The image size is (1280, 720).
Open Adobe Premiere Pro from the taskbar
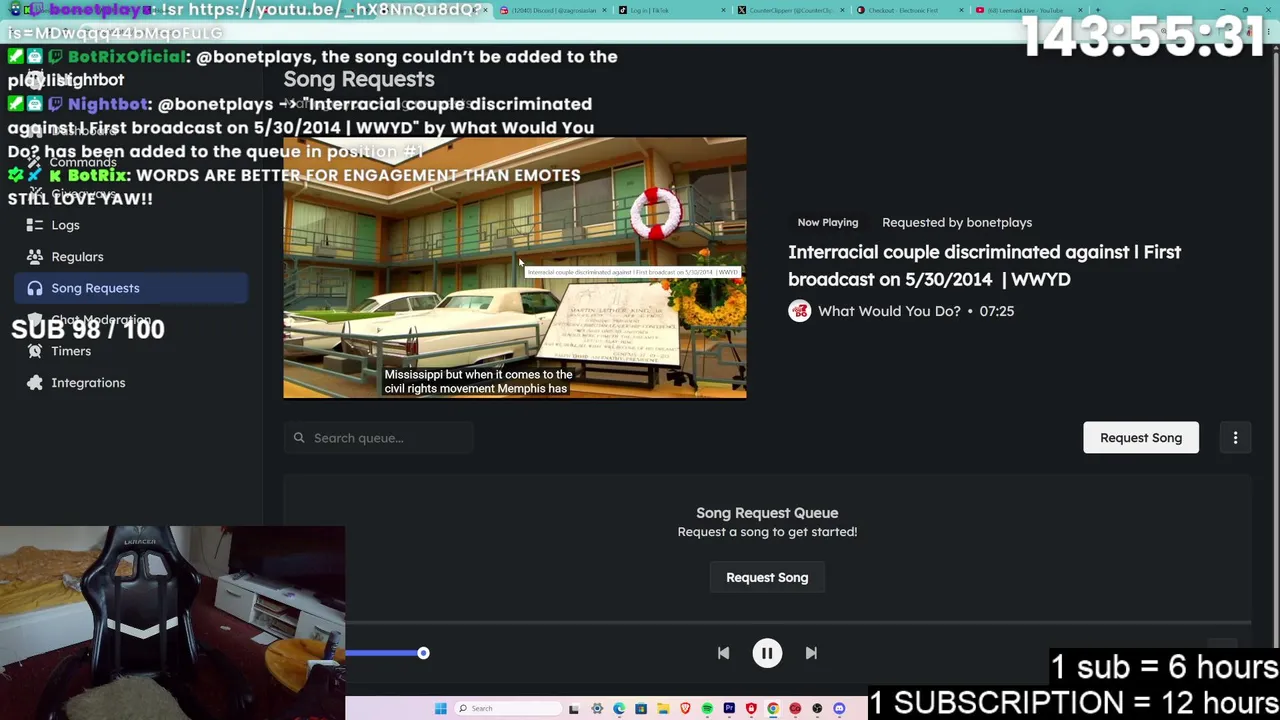(729, 709)
